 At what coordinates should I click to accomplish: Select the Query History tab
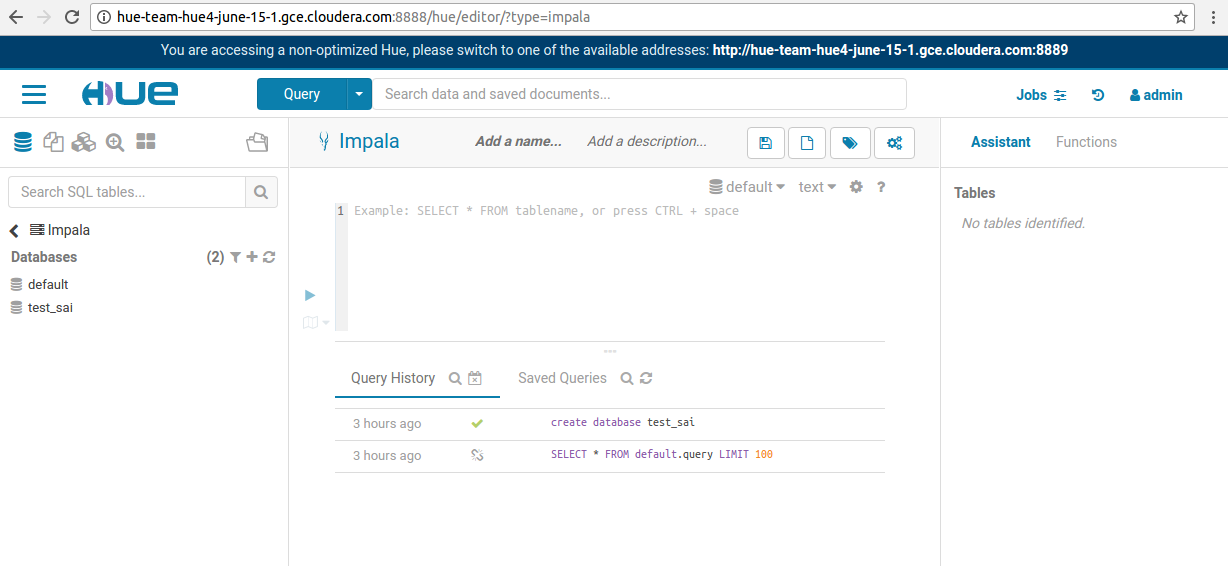(393, 378)
